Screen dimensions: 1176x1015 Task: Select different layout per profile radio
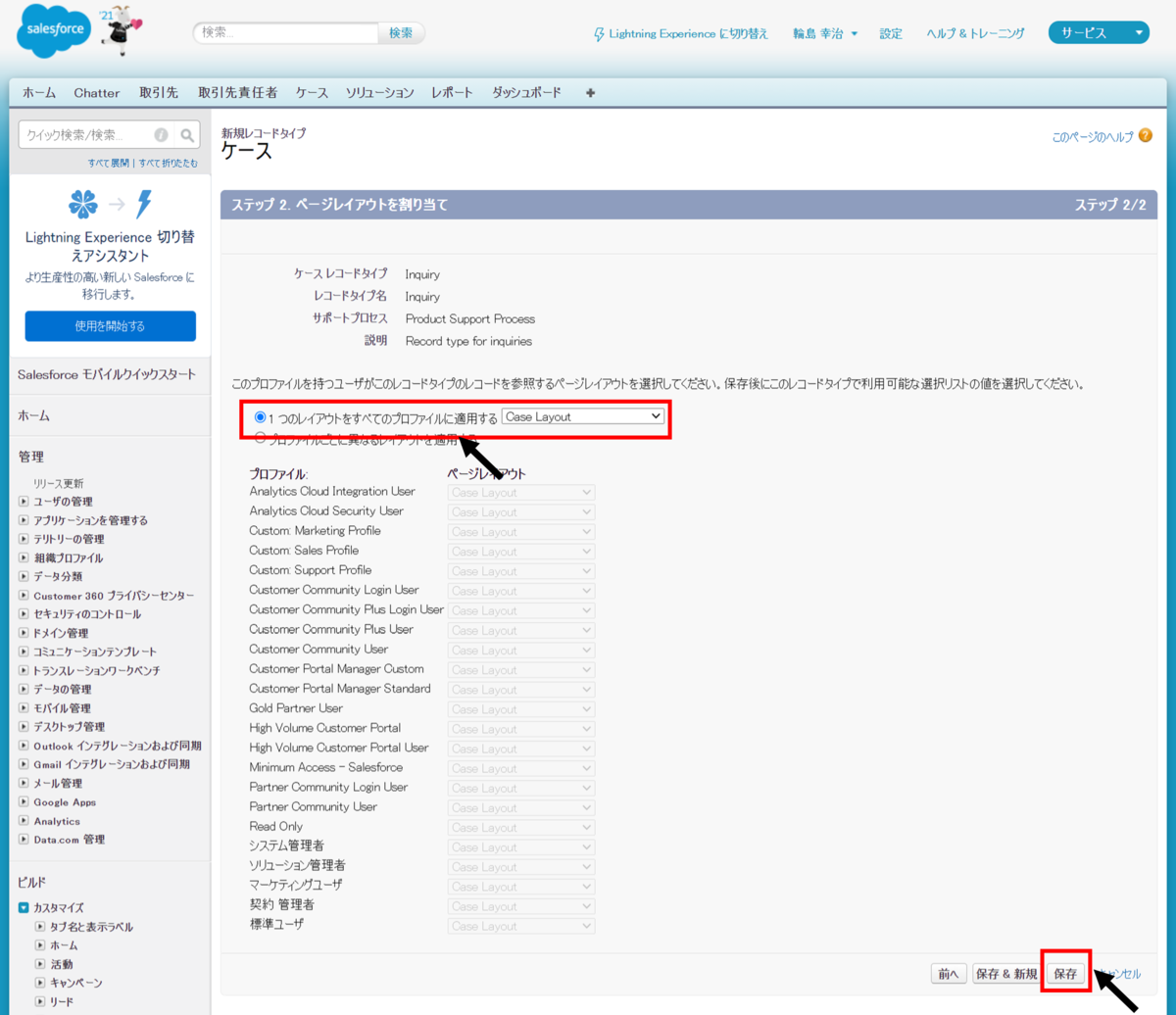coord(260,438)
